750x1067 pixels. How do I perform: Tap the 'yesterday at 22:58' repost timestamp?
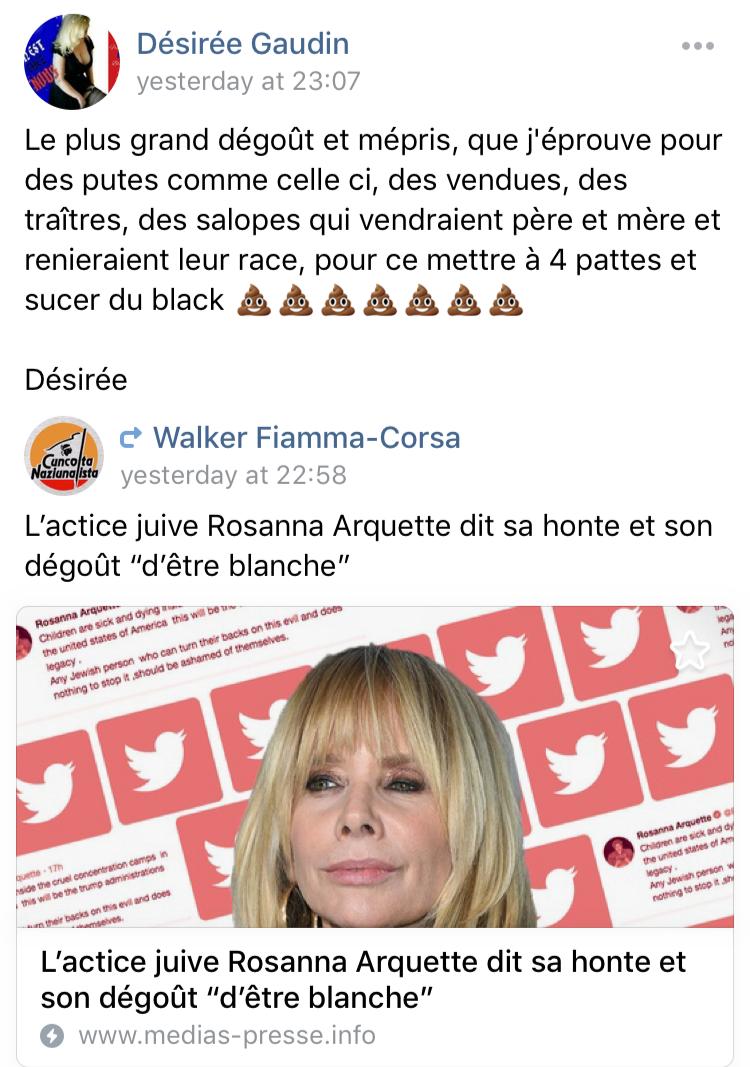233,475
